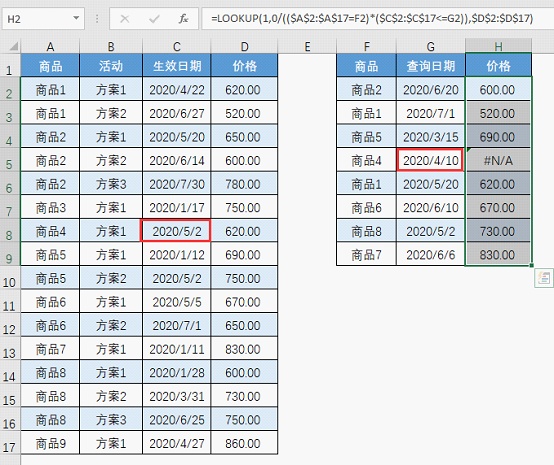Select query date cell 2020/3/15
The height and width of the screenshot is (465, 554).
(x=431, y=137)
